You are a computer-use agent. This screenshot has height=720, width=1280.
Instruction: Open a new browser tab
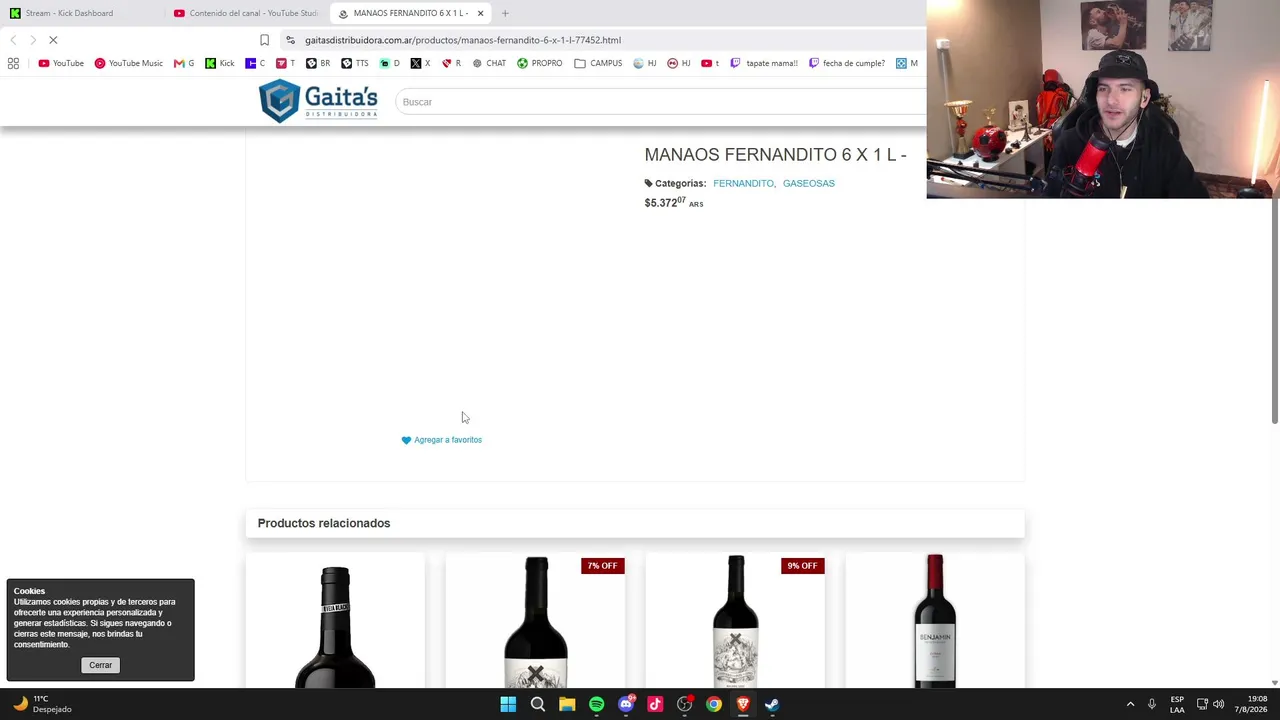505,13
